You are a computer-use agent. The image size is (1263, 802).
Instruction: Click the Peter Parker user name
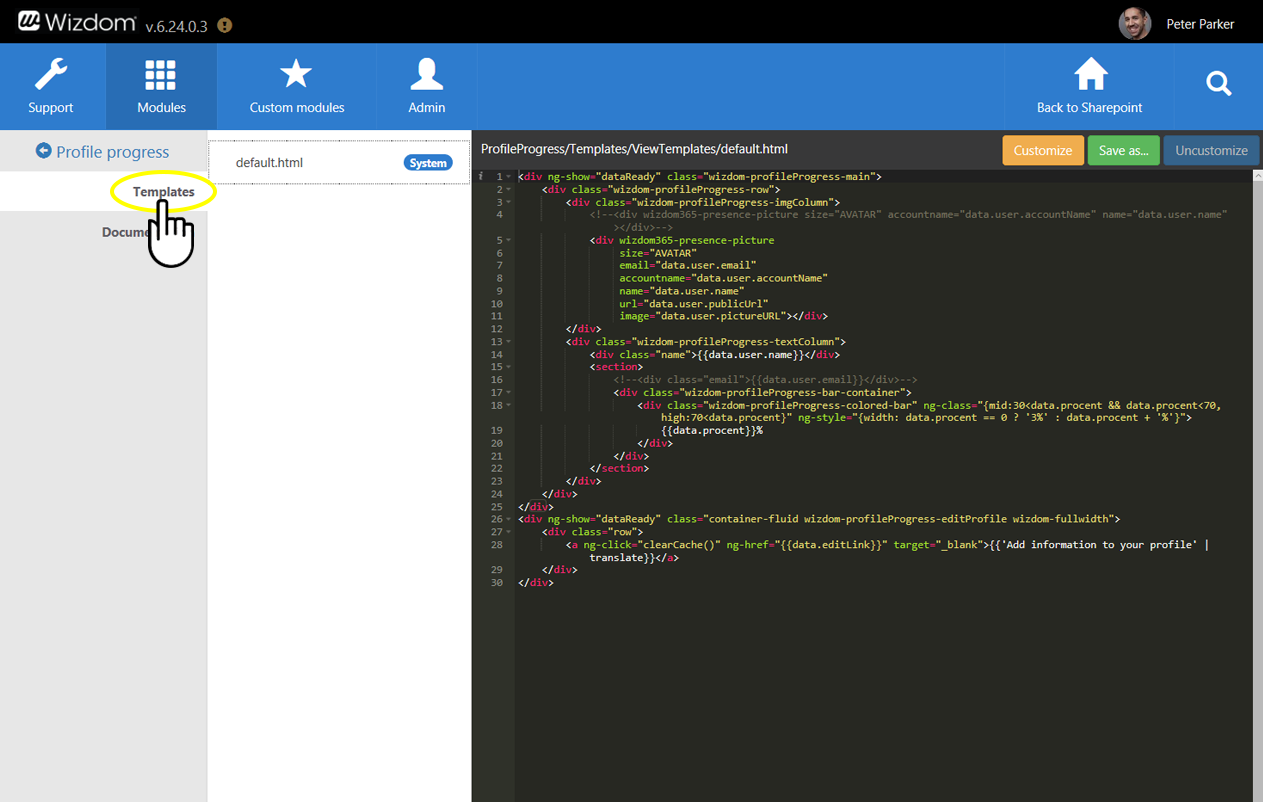click(1200, 24)
